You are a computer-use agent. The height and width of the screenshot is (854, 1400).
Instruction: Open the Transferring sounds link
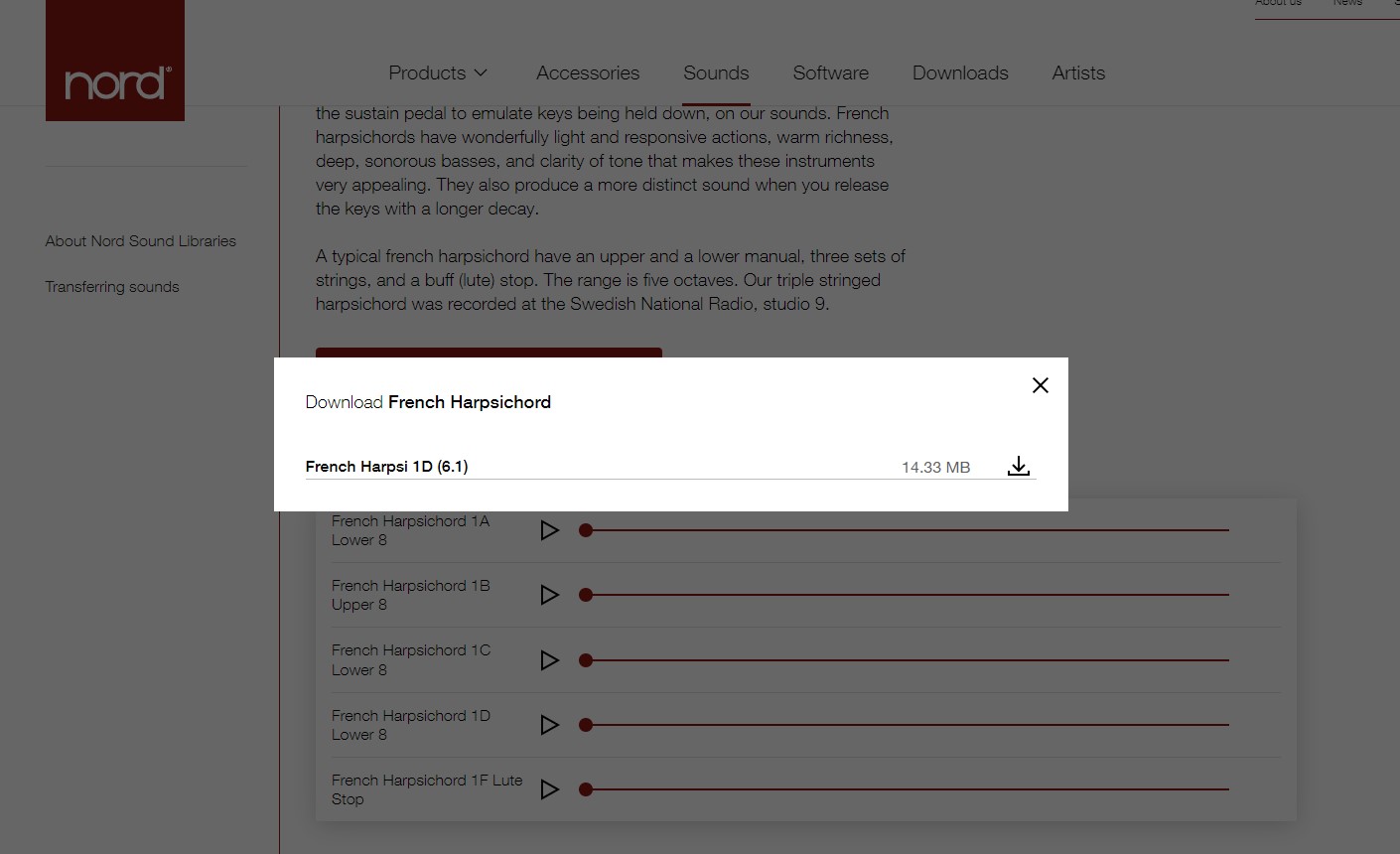(x=112, y=287)
